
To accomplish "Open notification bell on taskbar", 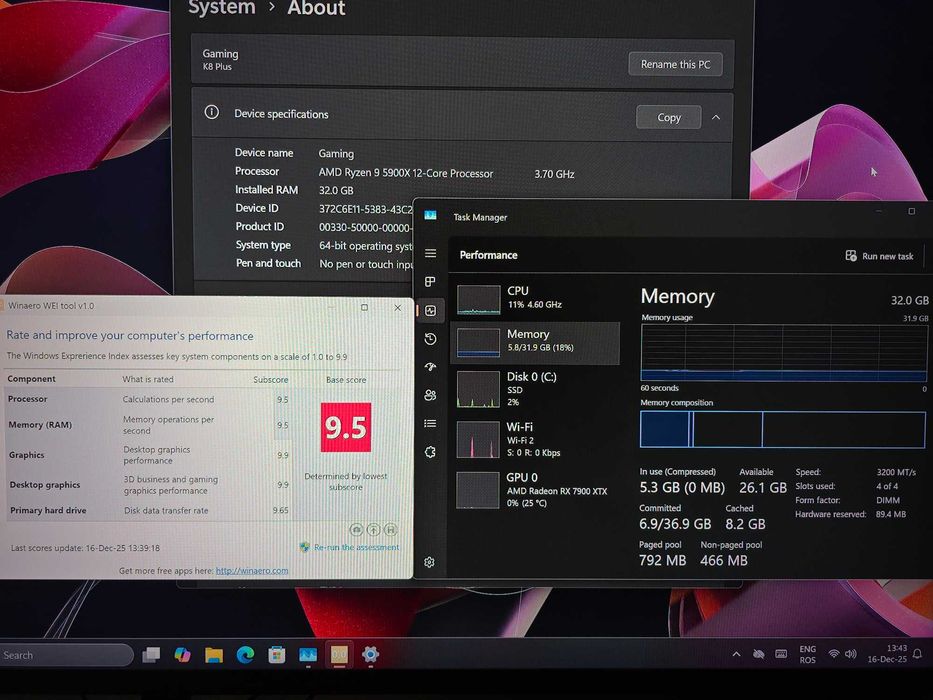I will (x=918, y=654).
